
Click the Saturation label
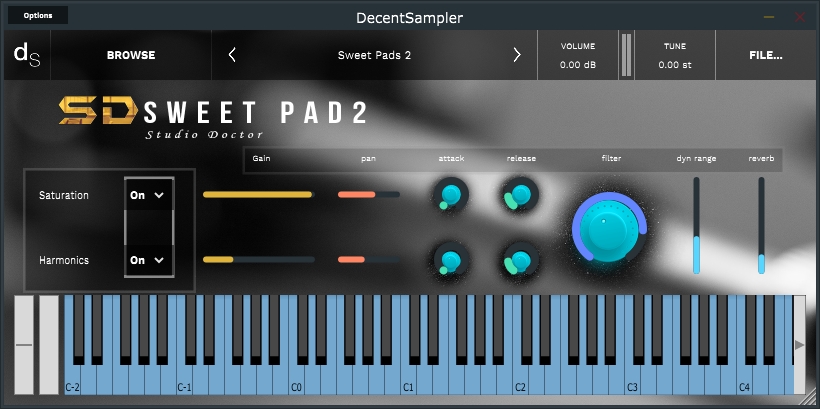[x=64, y=195]
